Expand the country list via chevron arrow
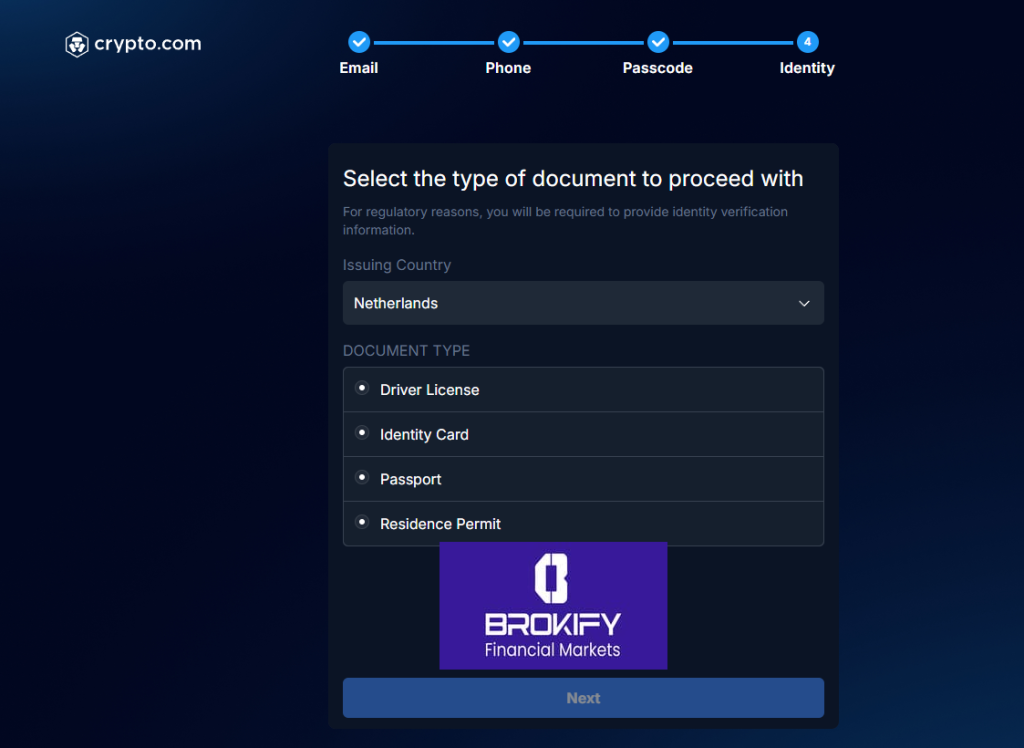Viewport: 1024px width, 748px height. coord(804,304)
